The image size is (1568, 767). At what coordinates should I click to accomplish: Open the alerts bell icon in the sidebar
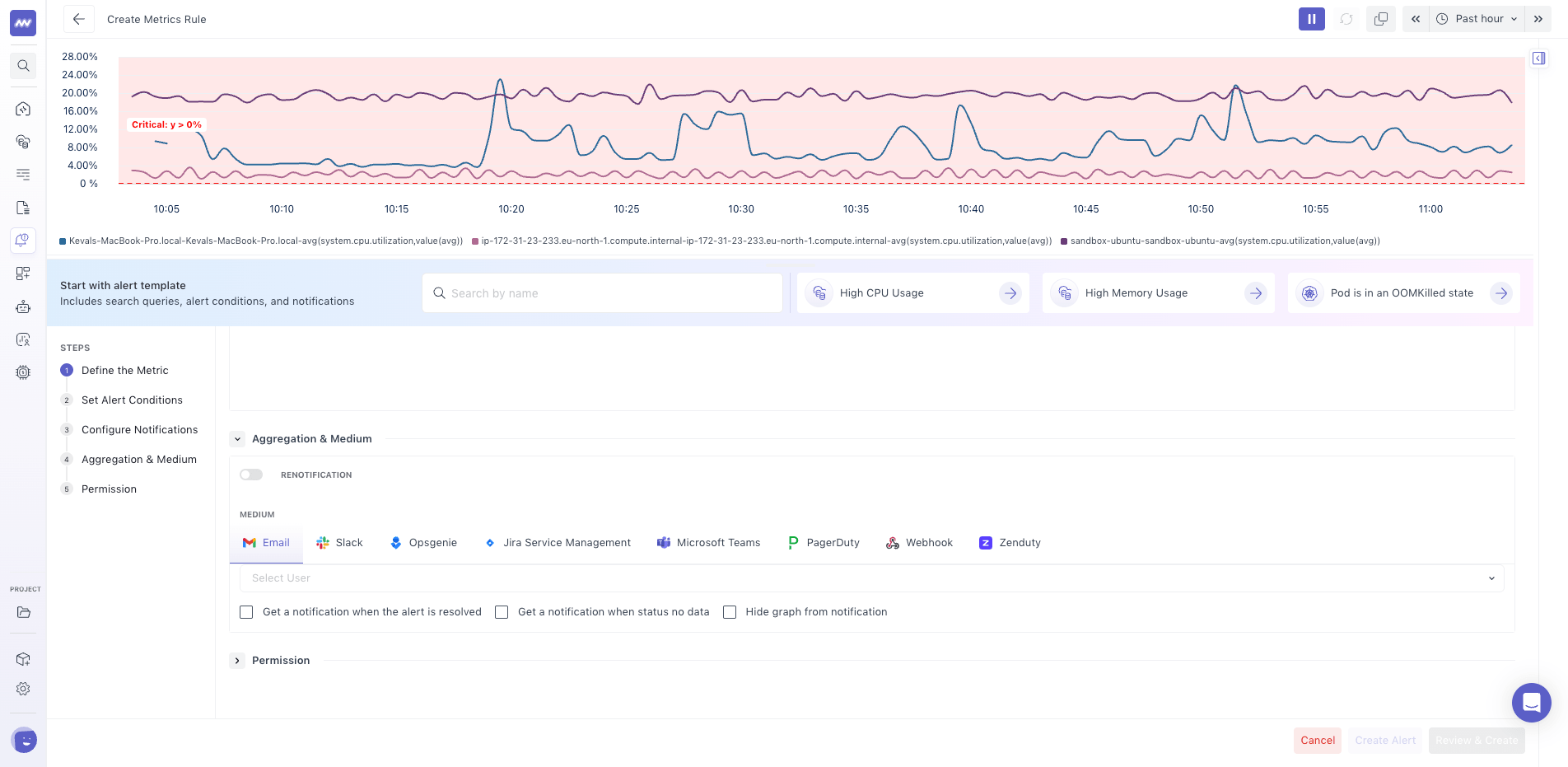(x=23, y=241)
